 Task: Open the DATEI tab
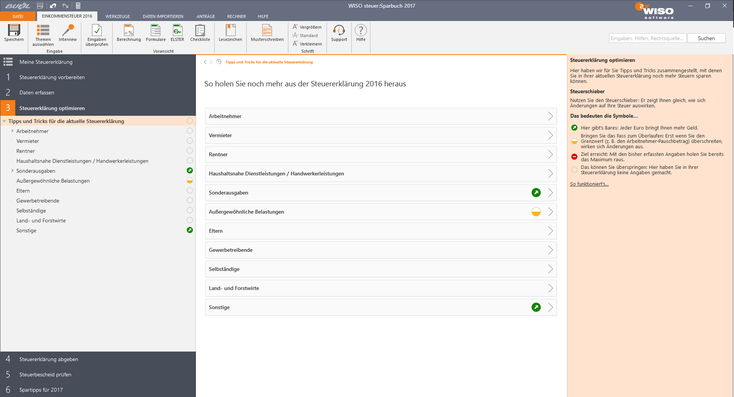click(x=18, y=16)
